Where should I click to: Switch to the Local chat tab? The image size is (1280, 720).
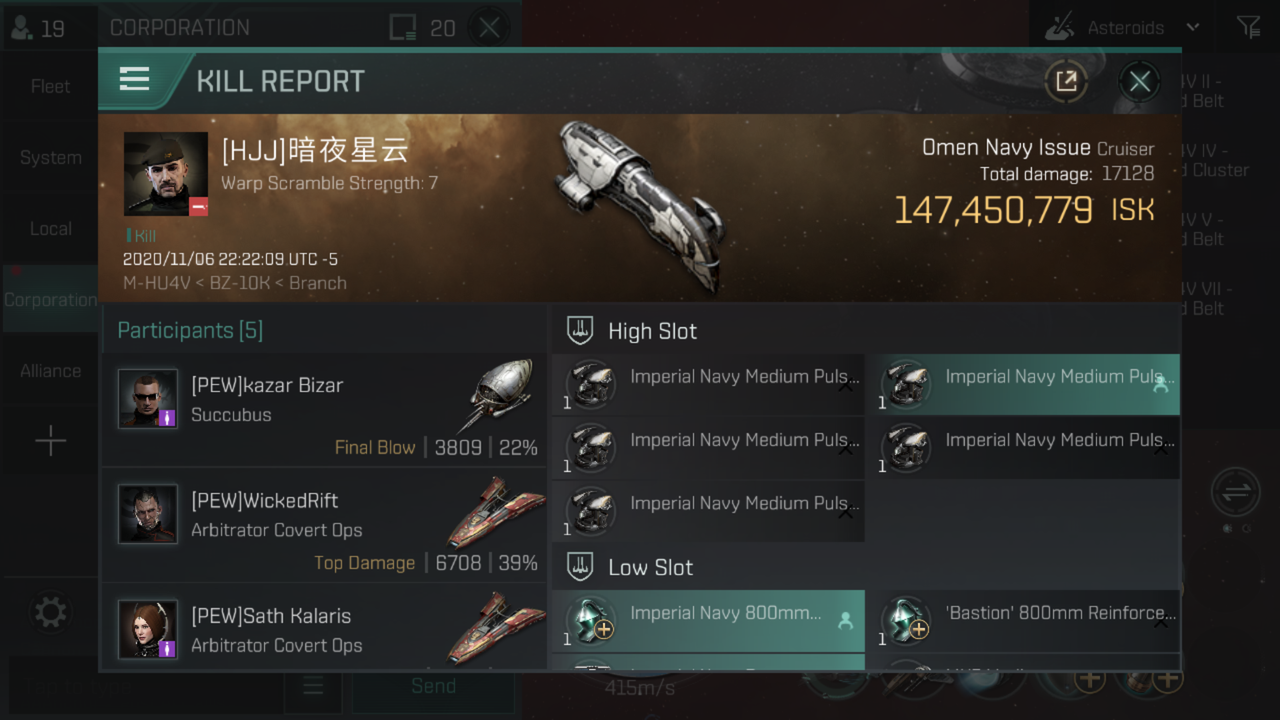click(50, 229)
